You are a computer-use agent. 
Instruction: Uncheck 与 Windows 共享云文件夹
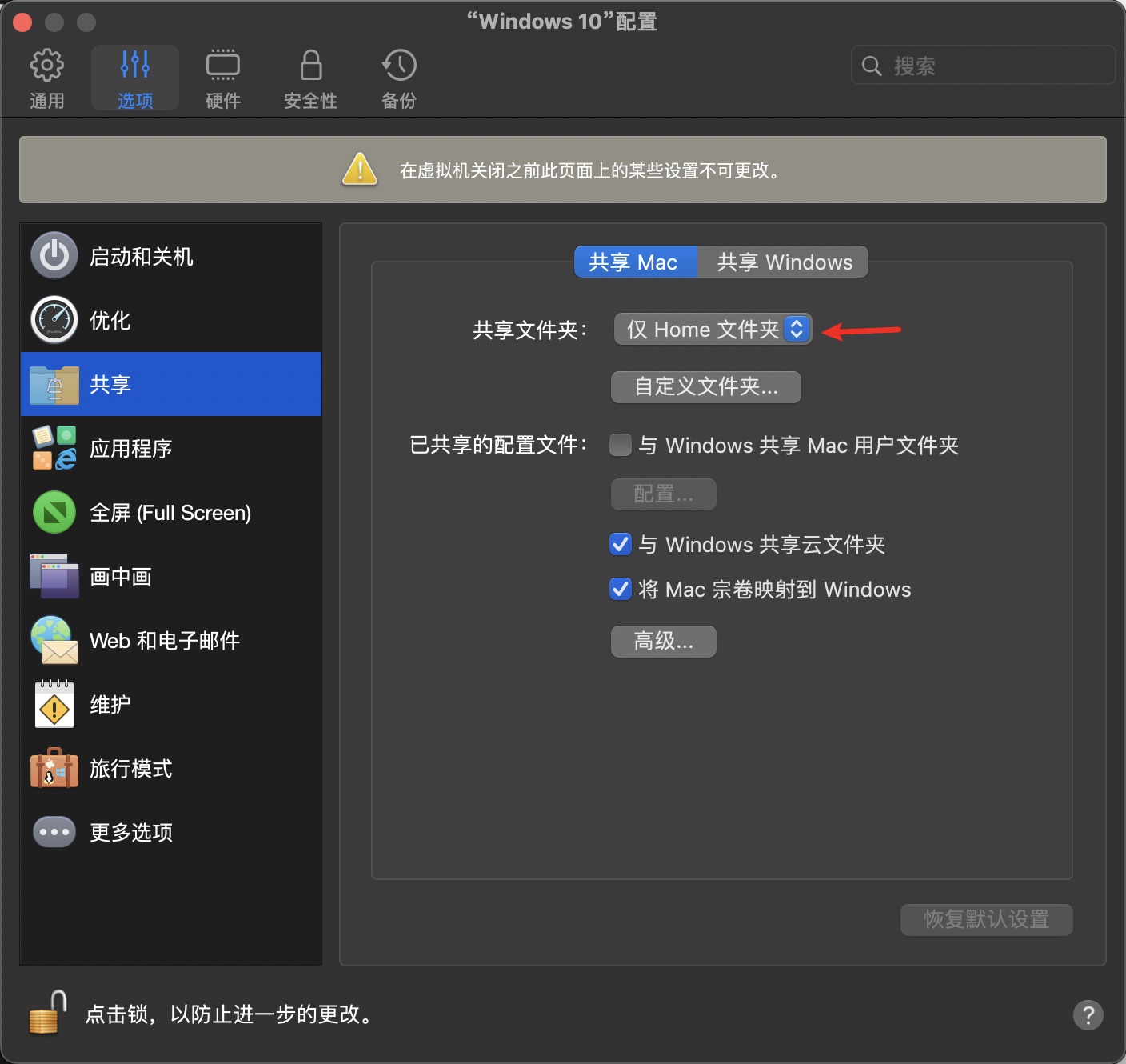621,544
